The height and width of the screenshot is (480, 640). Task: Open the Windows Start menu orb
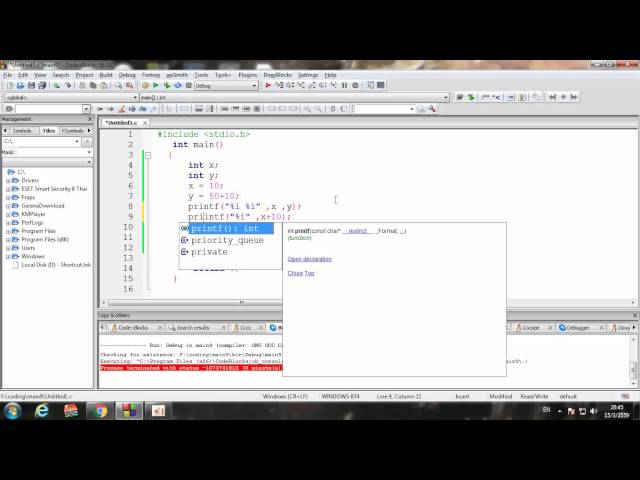(x=12, y=411)
